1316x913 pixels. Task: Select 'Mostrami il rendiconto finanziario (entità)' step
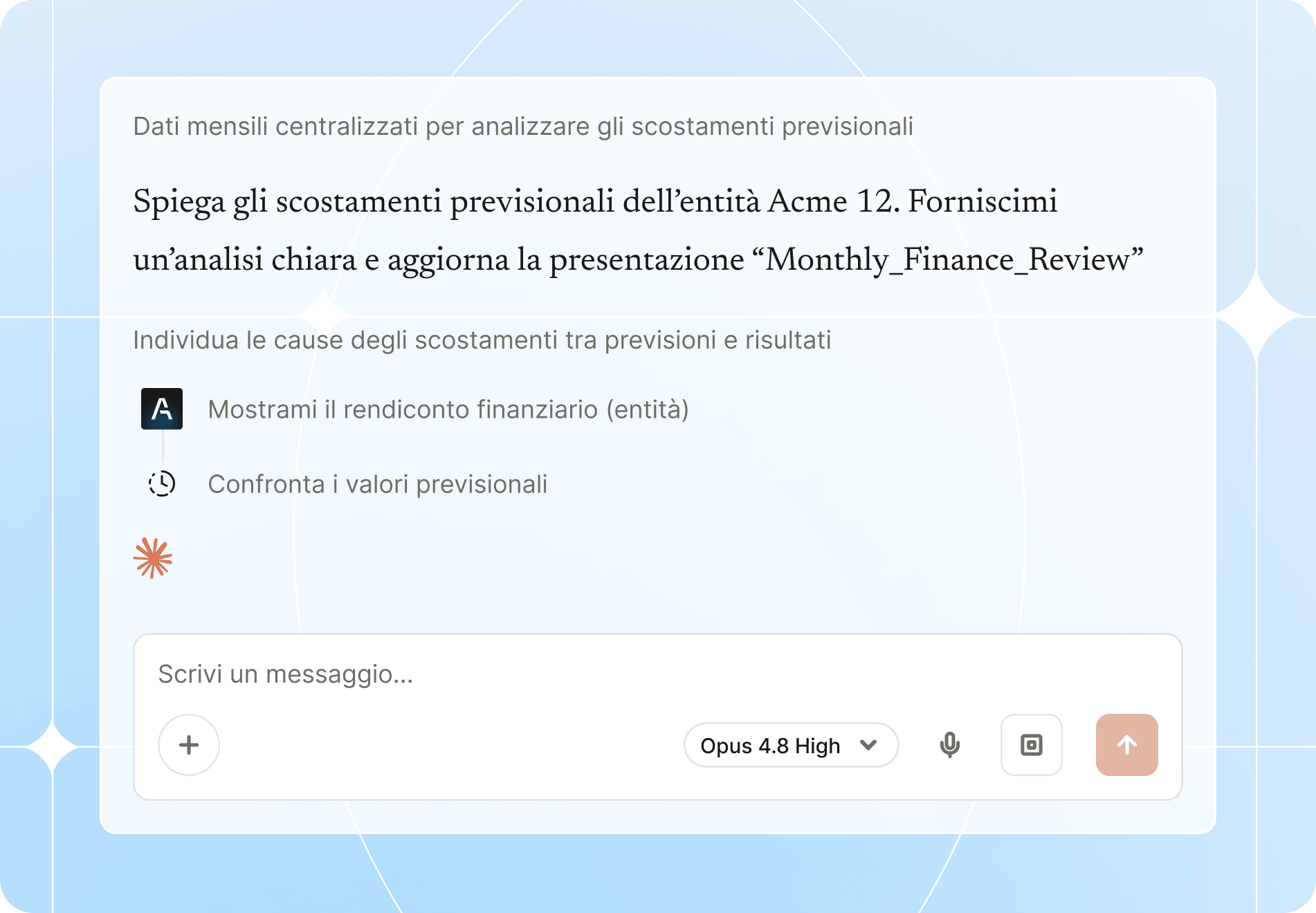[x=448, y=409]
